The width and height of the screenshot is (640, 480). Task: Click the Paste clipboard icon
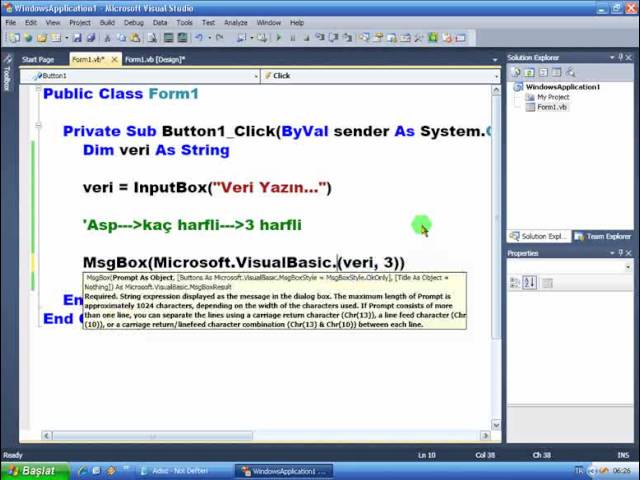pos(135,38)
